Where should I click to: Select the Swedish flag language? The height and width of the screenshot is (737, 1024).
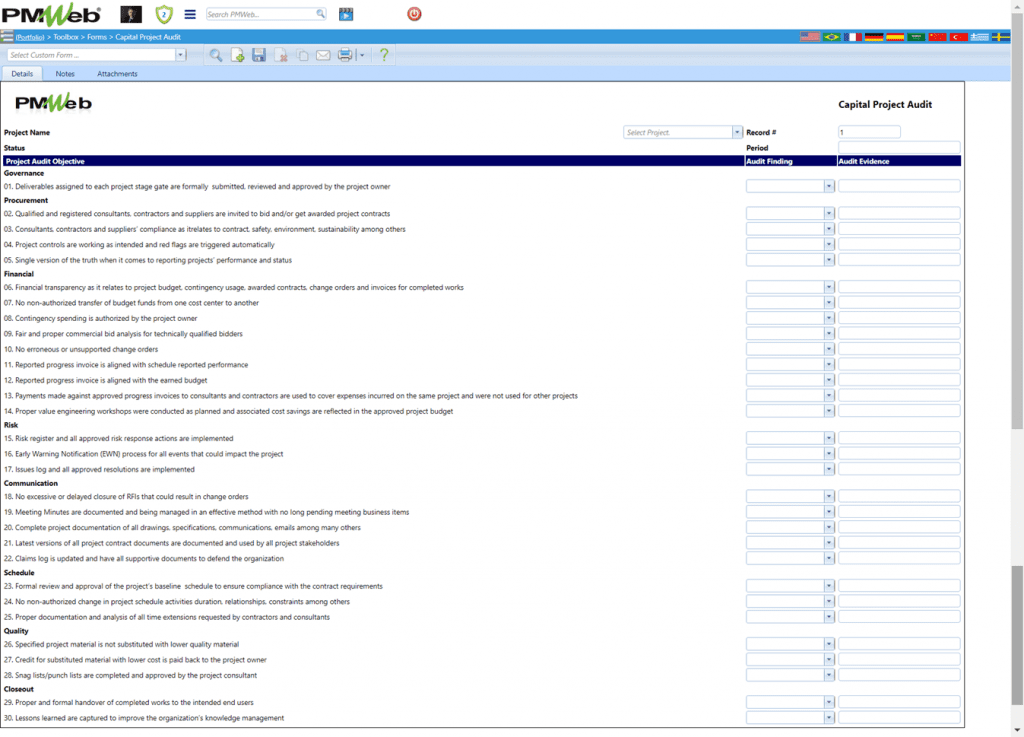(1000, 37)
